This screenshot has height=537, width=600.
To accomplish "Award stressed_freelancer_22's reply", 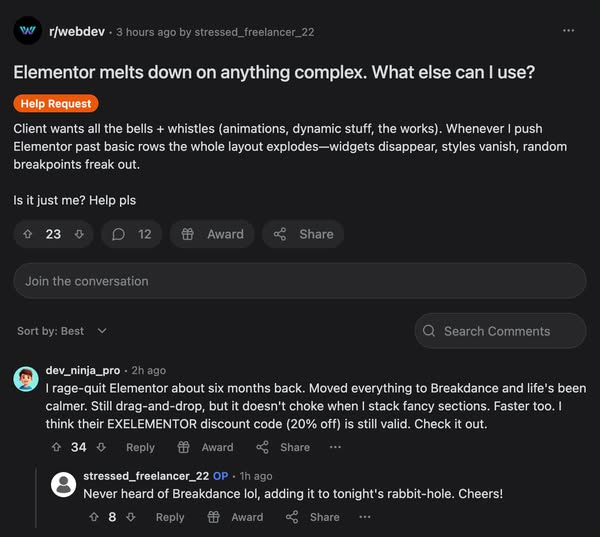I will click(x=235, y=517).
